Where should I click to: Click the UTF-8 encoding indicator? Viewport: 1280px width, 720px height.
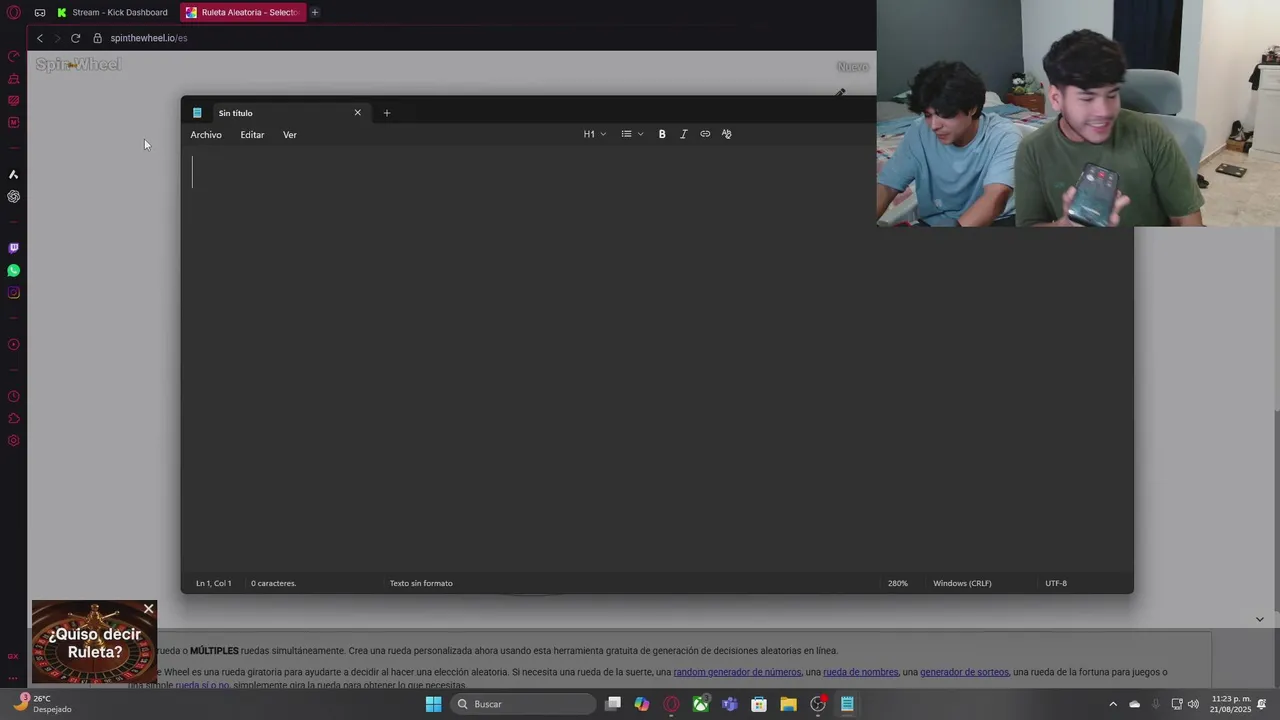coord(1056,583)
